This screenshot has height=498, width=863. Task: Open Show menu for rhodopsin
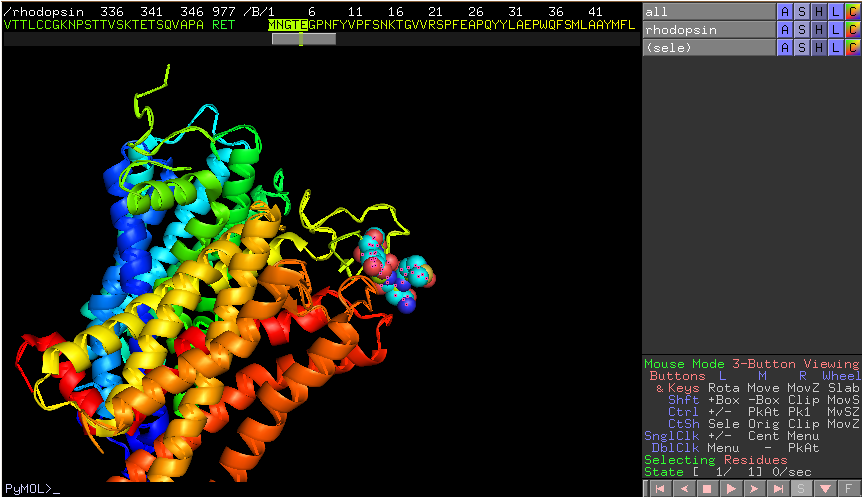click(802, 30)
